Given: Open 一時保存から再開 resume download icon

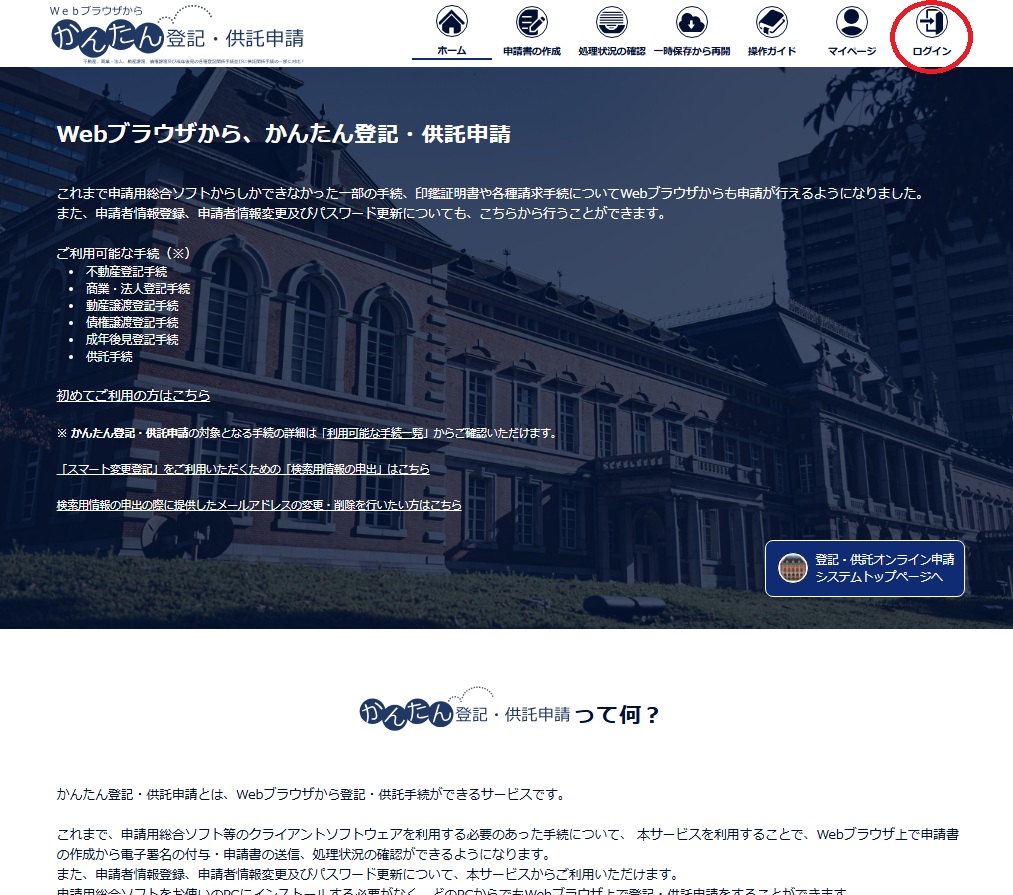Looking at the screenshot, I should (x=691, y=20).
